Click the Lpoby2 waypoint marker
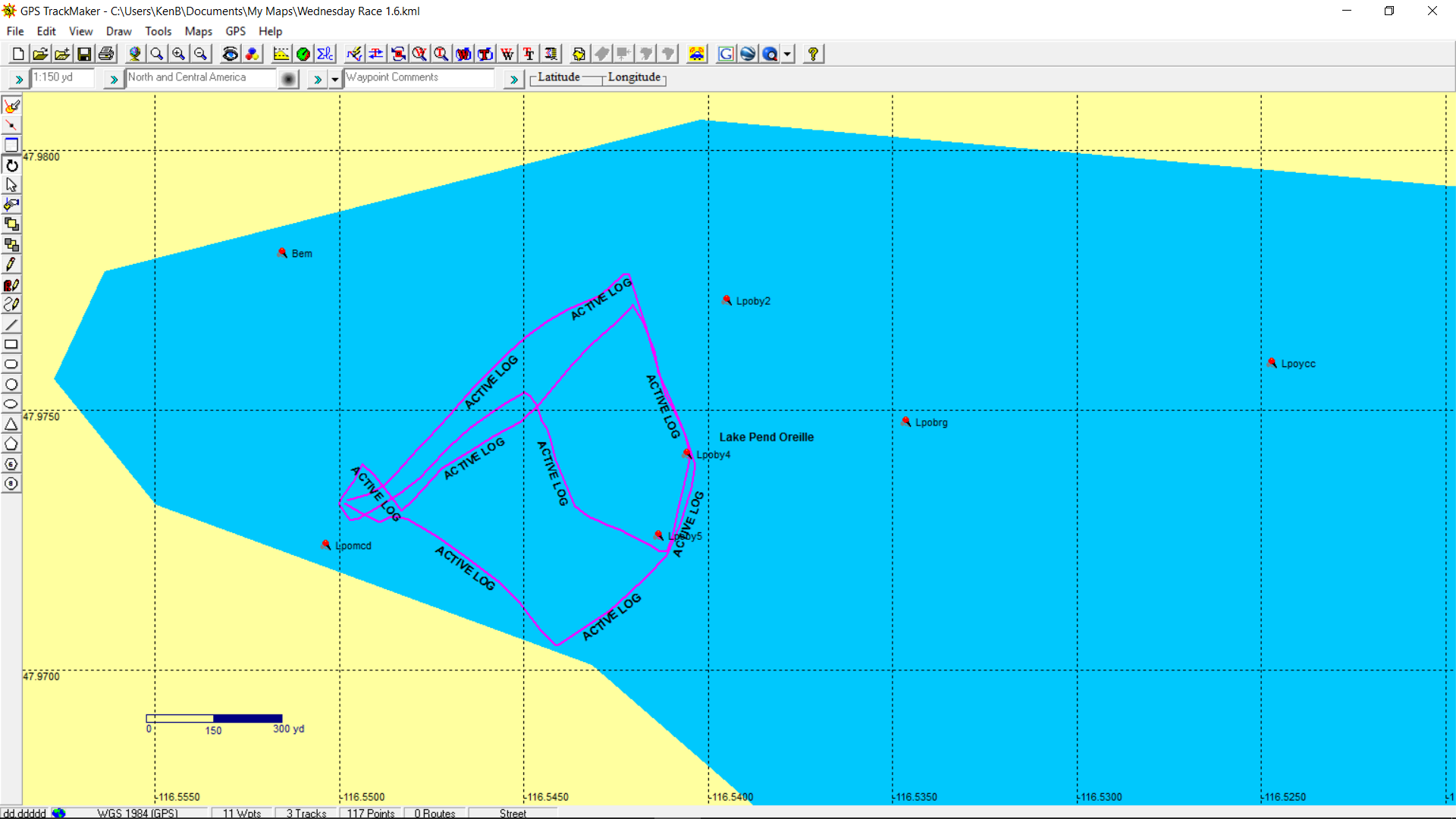 point(726,300)
